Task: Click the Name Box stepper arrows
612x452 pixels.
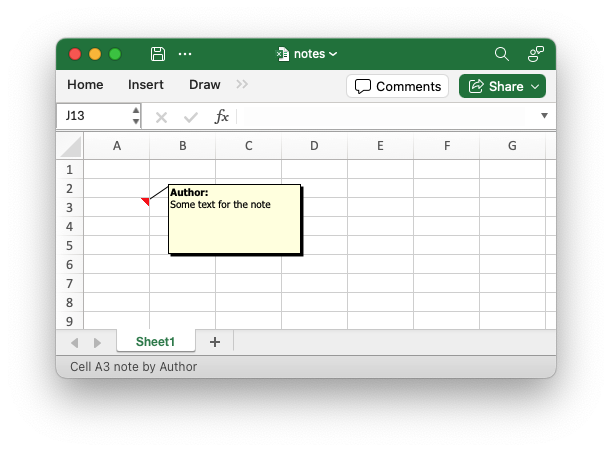Action: pos(135,116)
